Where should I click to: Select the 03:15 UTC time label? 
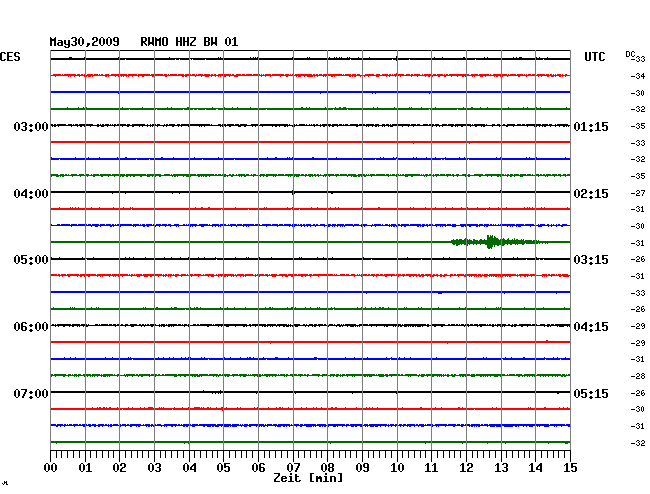591,260
